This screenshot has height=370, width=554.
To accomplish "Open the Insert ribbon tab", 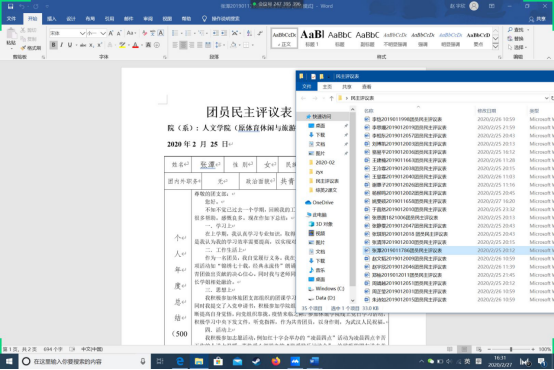I will pos(52,19).
